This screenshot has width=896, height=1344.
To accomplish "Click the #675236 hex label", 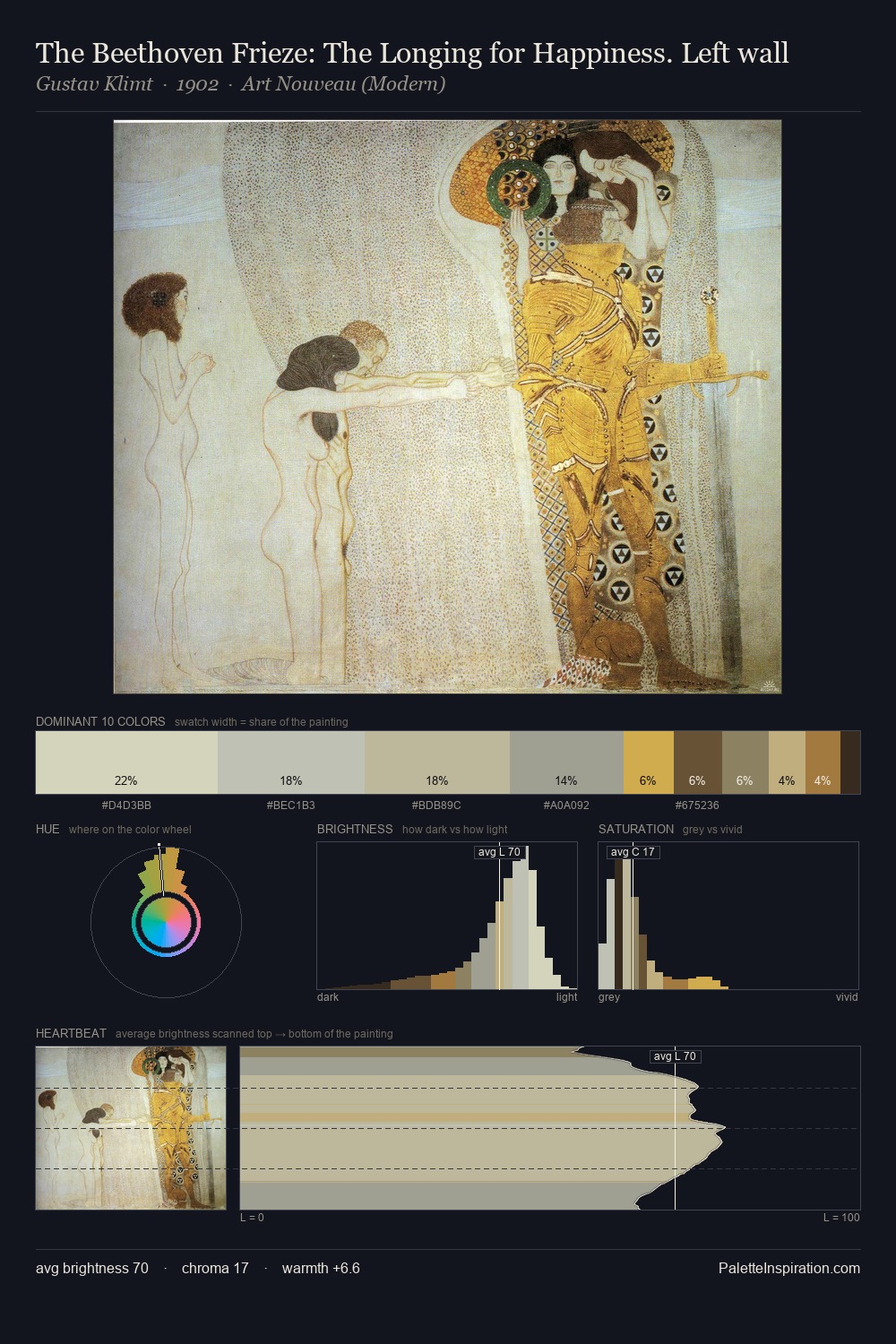I will tap(697, 806).
